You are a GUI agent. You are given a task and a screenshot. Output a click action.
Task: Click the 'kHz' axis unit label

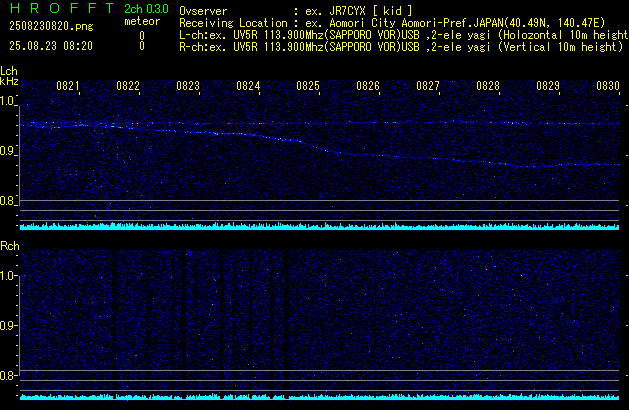[9, 81]
